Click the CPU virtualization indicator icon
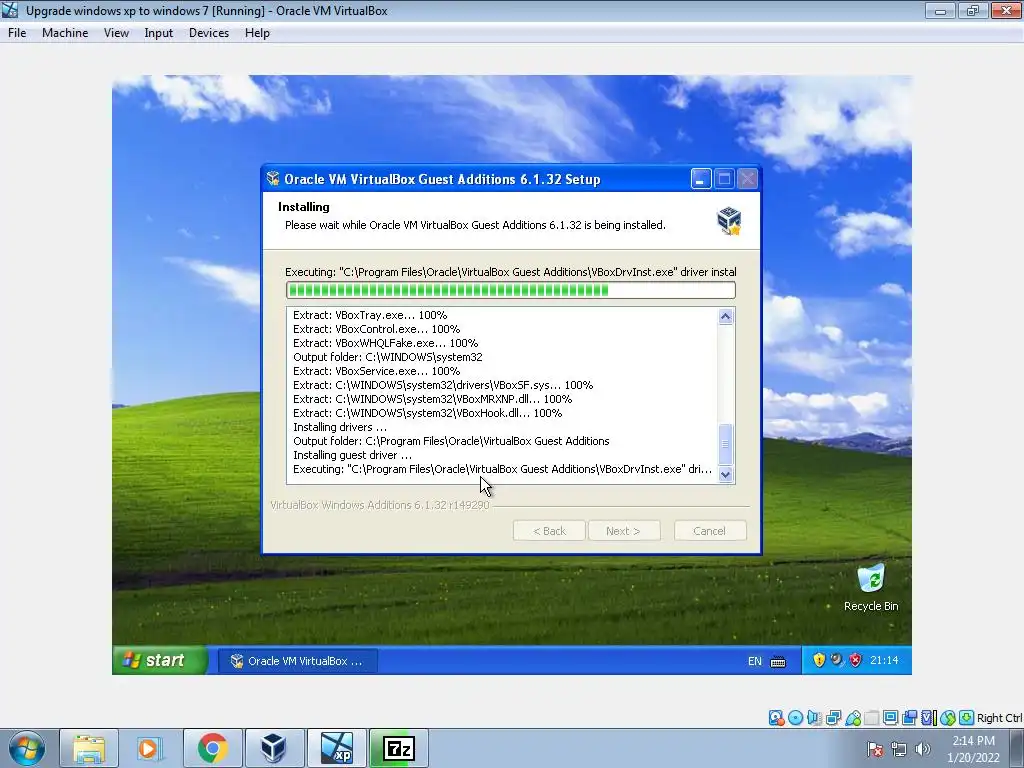This screenshot has height=768, width=1024. (x=929, y=718)
